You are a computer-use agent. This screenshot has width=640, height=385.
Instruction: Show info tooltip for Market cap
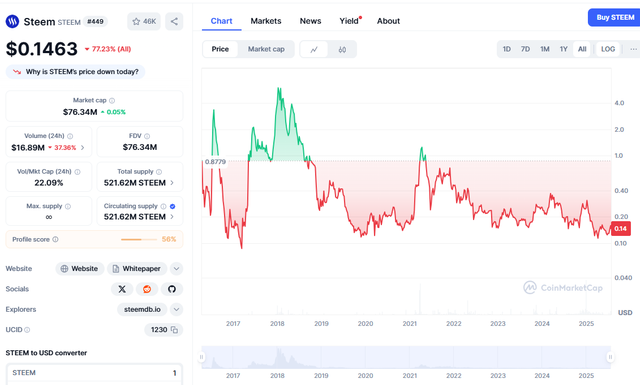coord(112,100)
